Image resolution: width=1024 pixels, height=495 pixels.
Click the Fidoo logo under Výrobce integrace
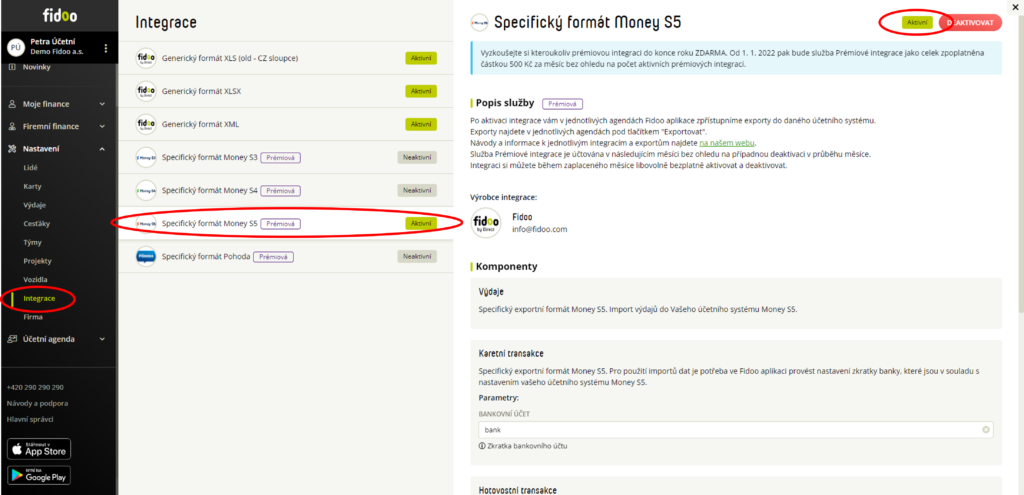tap(486, 223)
